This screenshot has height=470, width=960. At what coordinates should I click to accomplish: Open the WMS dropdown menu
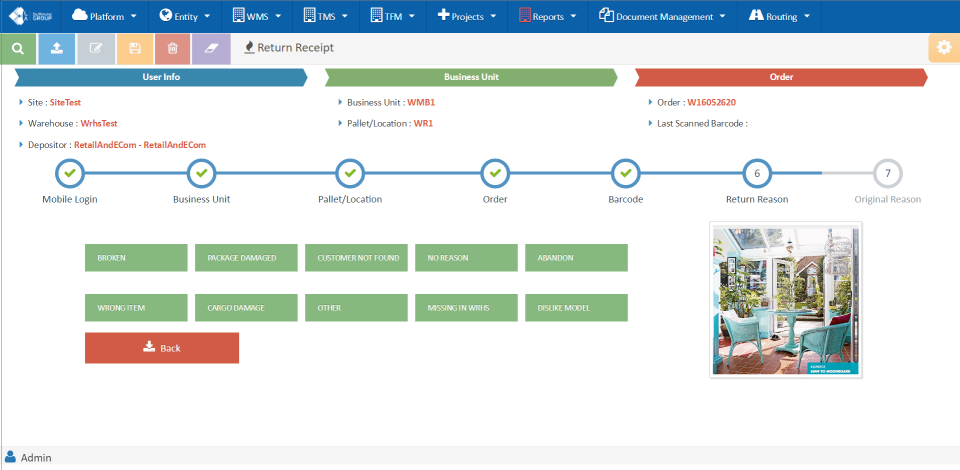[x=256, y=16]
